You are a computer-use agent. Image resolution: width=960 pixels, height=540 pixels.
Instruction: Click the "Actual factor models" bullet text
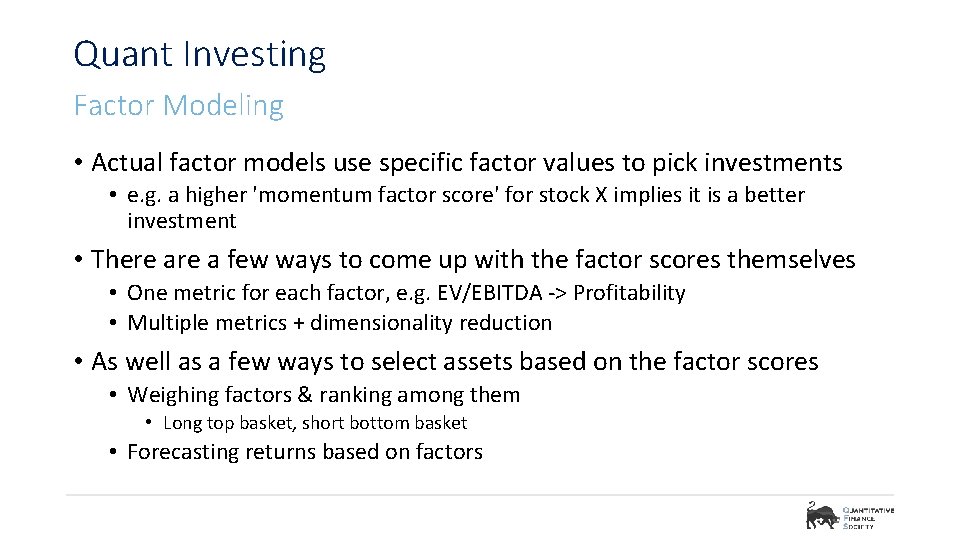466,162
